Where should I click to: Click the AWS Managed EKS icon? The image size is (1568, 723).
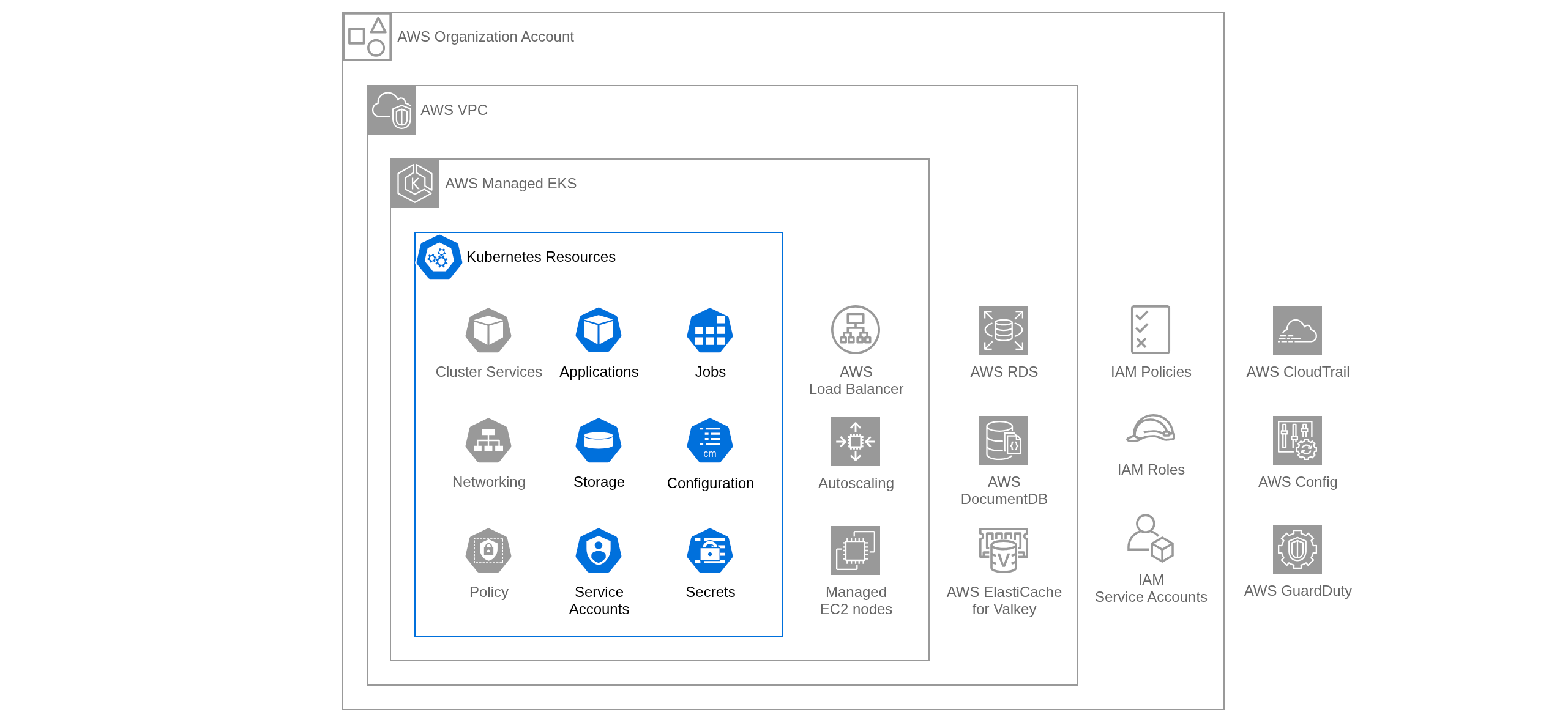click(415, 184)
